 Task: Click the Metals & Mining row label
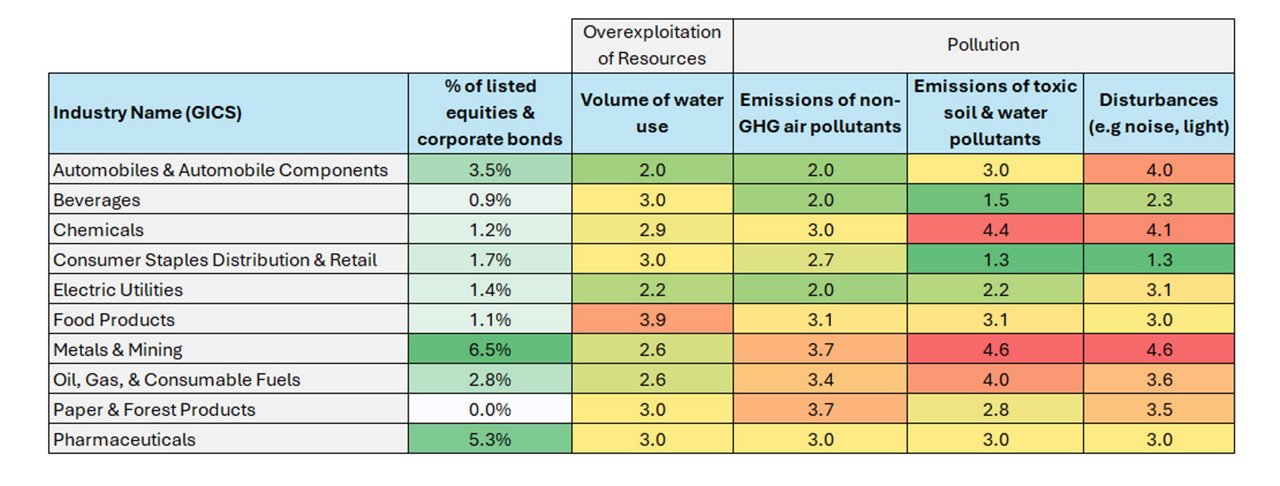tap(118, 350)
